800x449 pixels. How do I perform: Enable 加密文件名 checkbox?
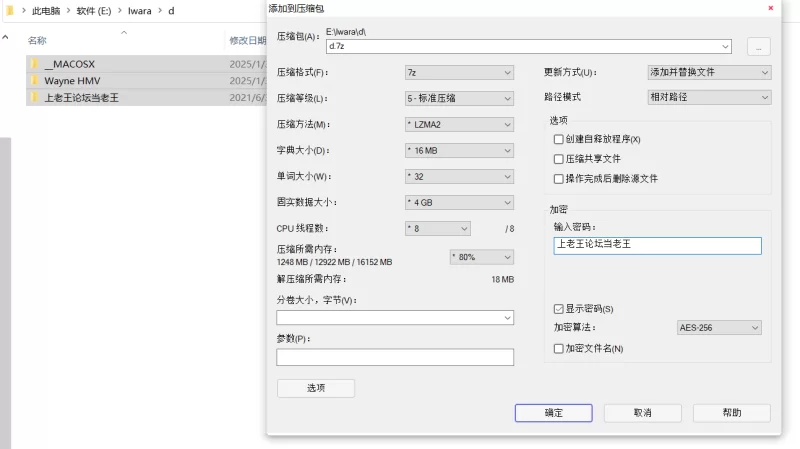point(558,348)
